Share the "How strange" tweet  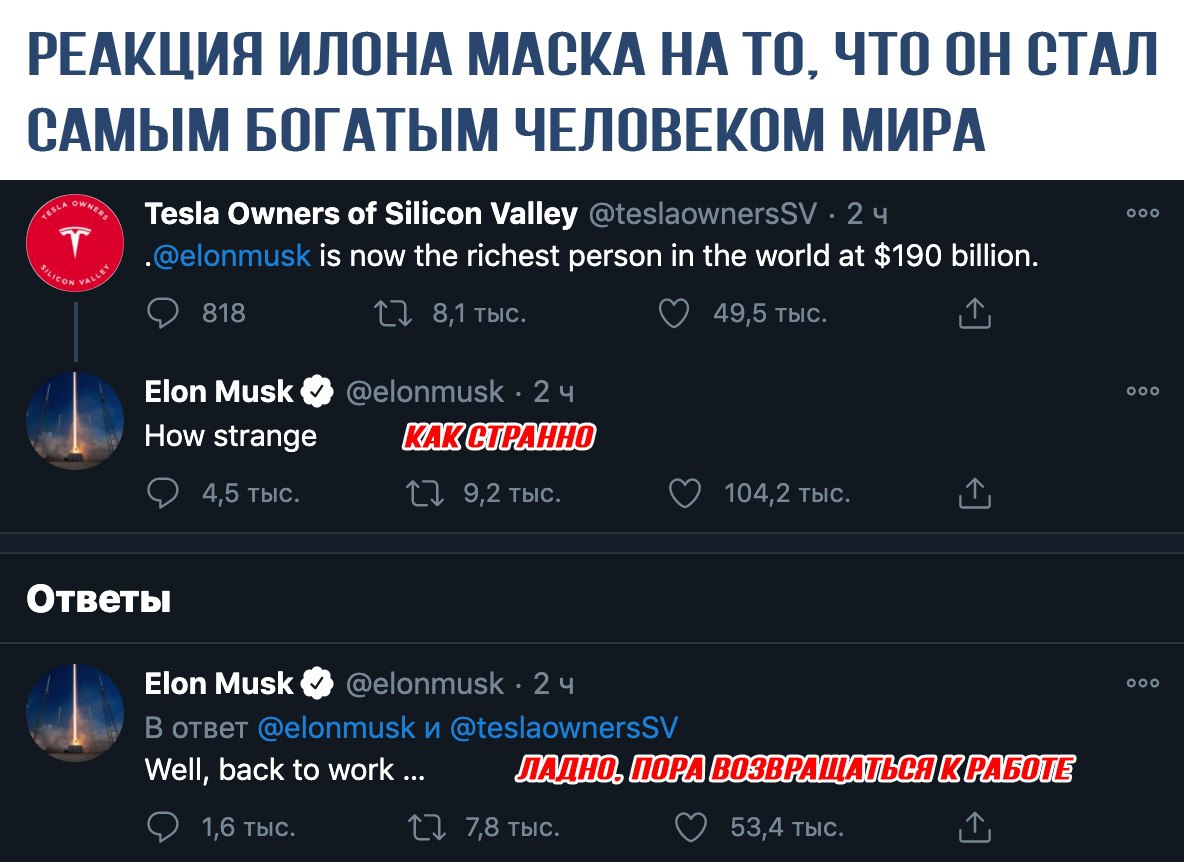[x=974, y=494]
